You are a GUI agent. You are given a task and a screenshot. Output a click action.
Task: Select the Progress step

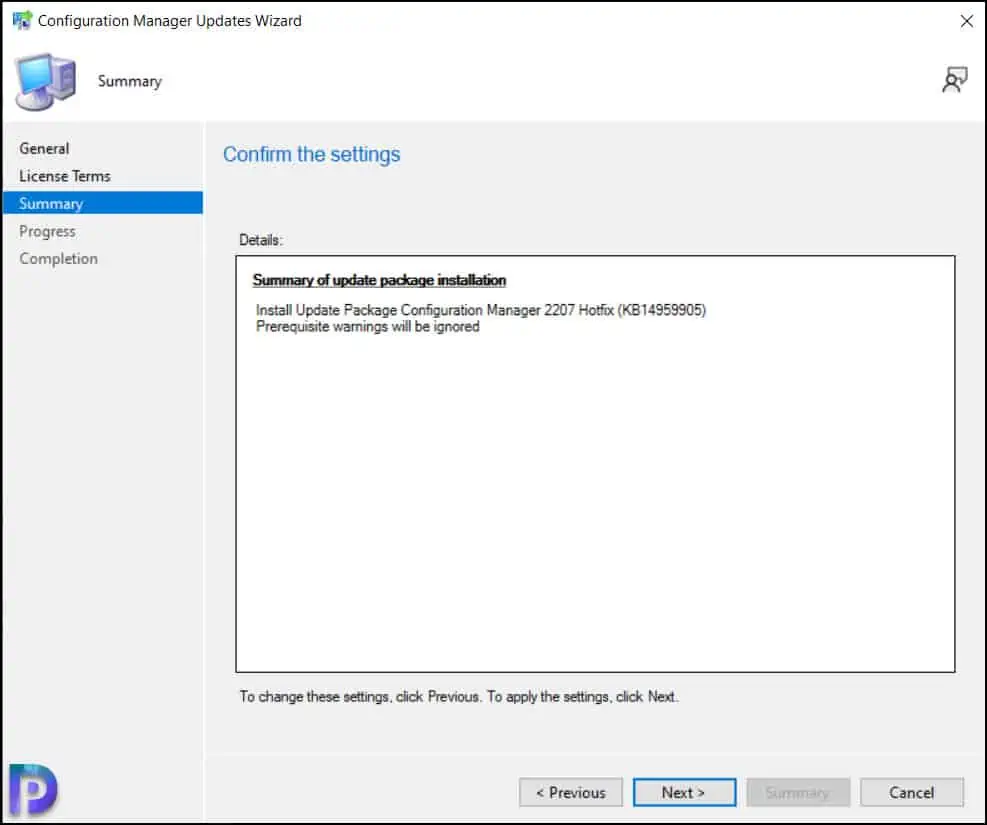47,232
